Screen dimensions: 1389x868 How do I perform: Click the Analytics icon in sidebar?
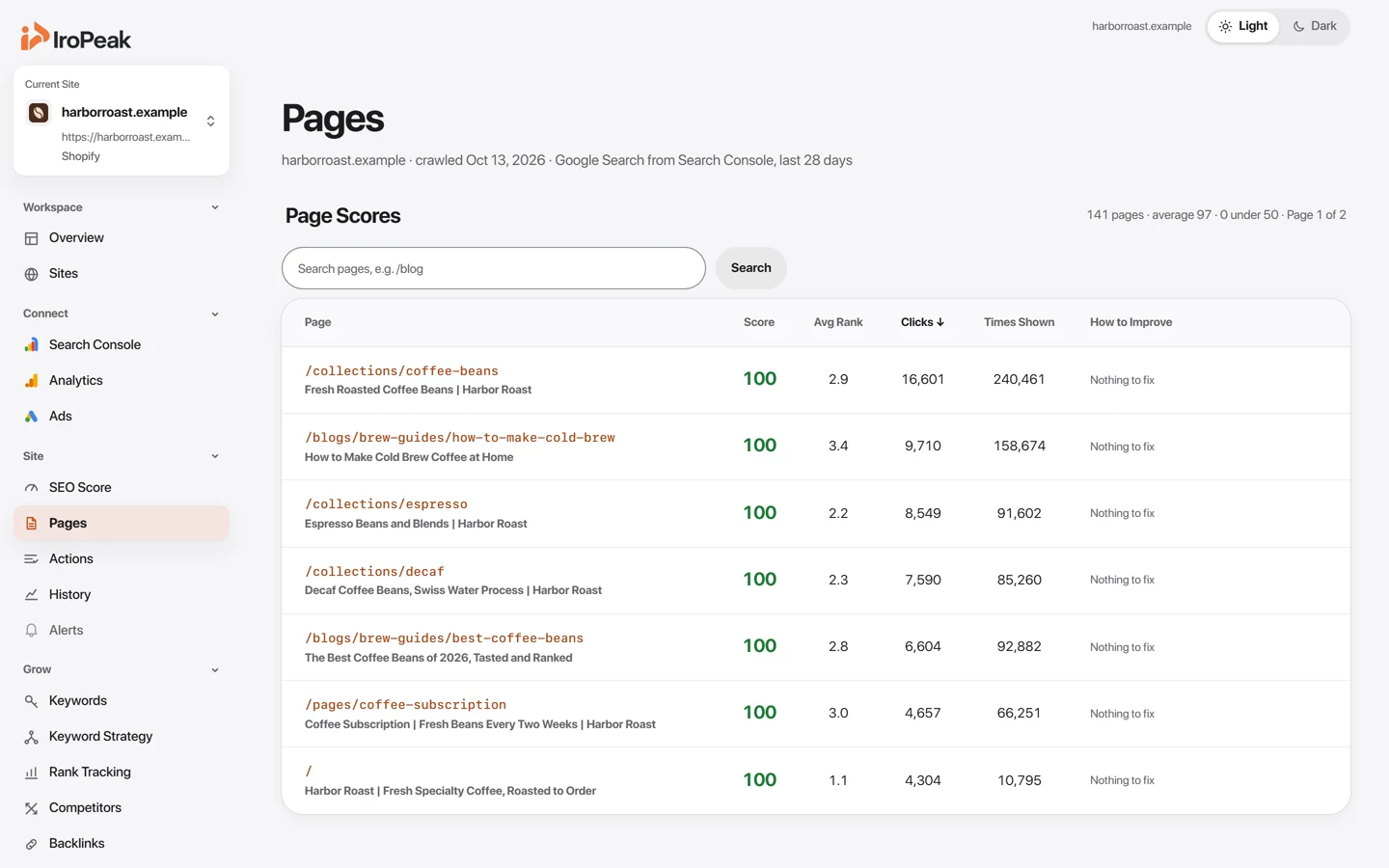(31, 381)
